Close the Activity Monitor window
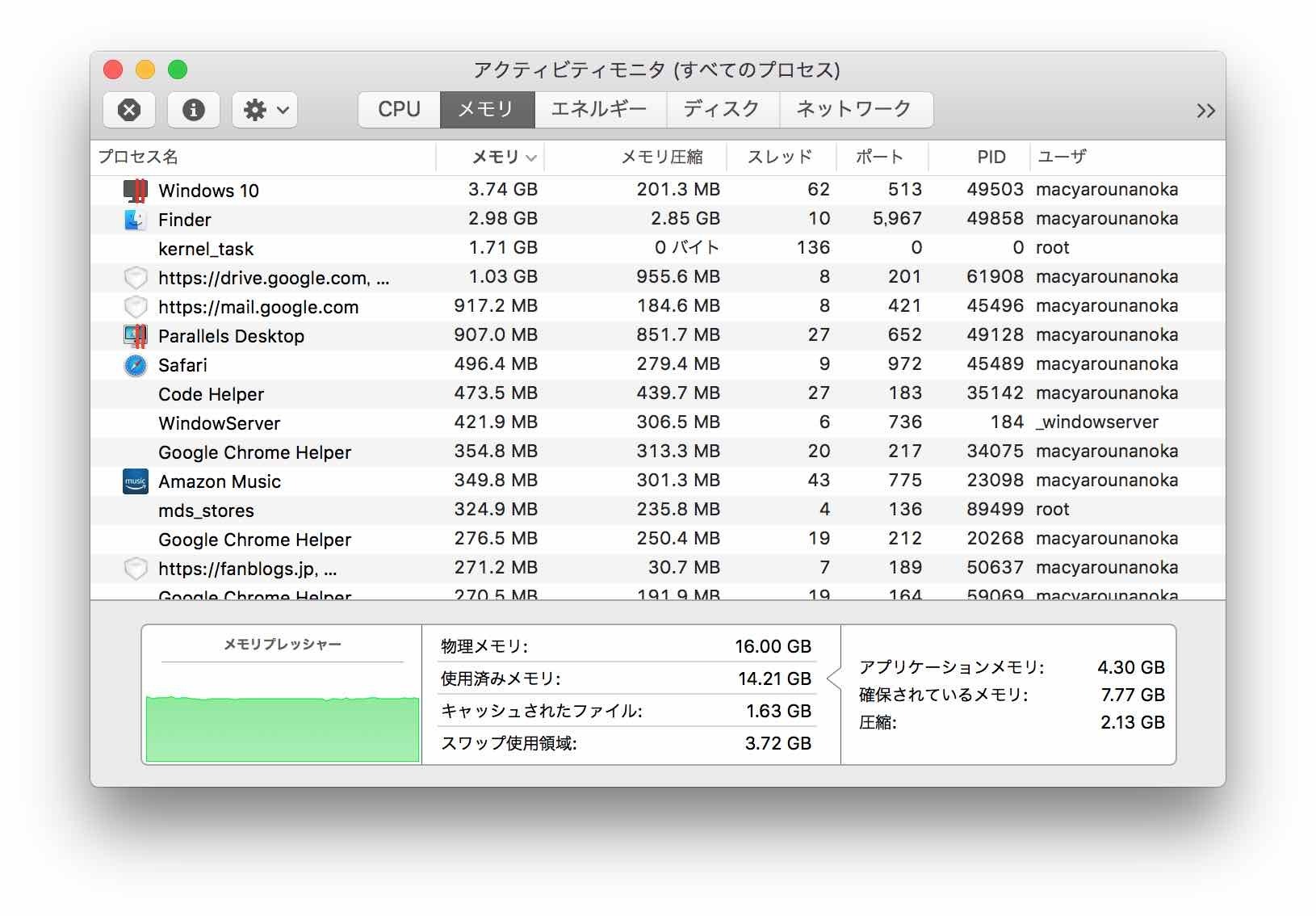Image resolution: width=1316 pixels, height=916 pixels. (x=113, y=70)
